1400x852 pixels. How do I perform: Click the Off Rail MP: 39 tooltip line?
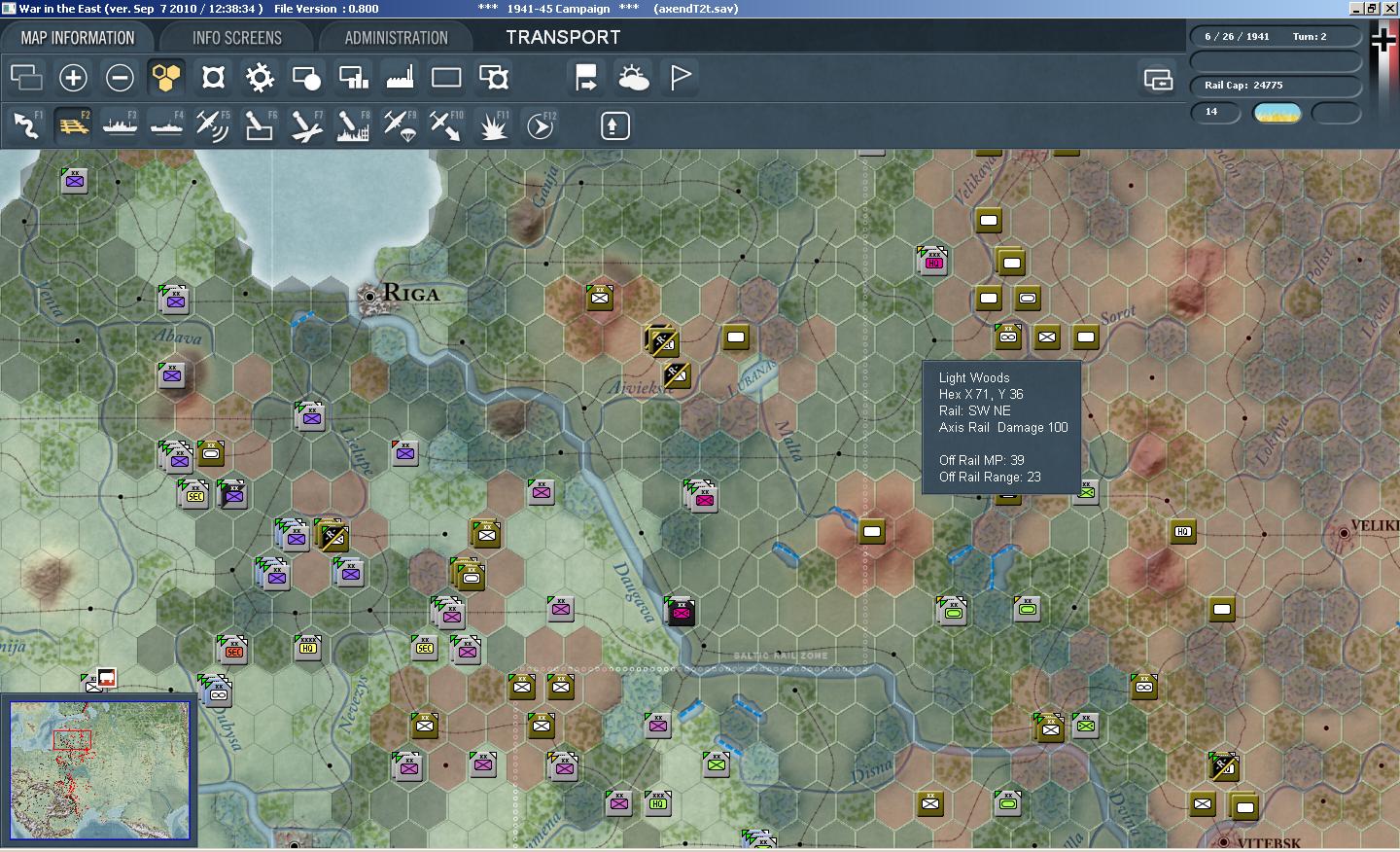(x=981, y=460)
